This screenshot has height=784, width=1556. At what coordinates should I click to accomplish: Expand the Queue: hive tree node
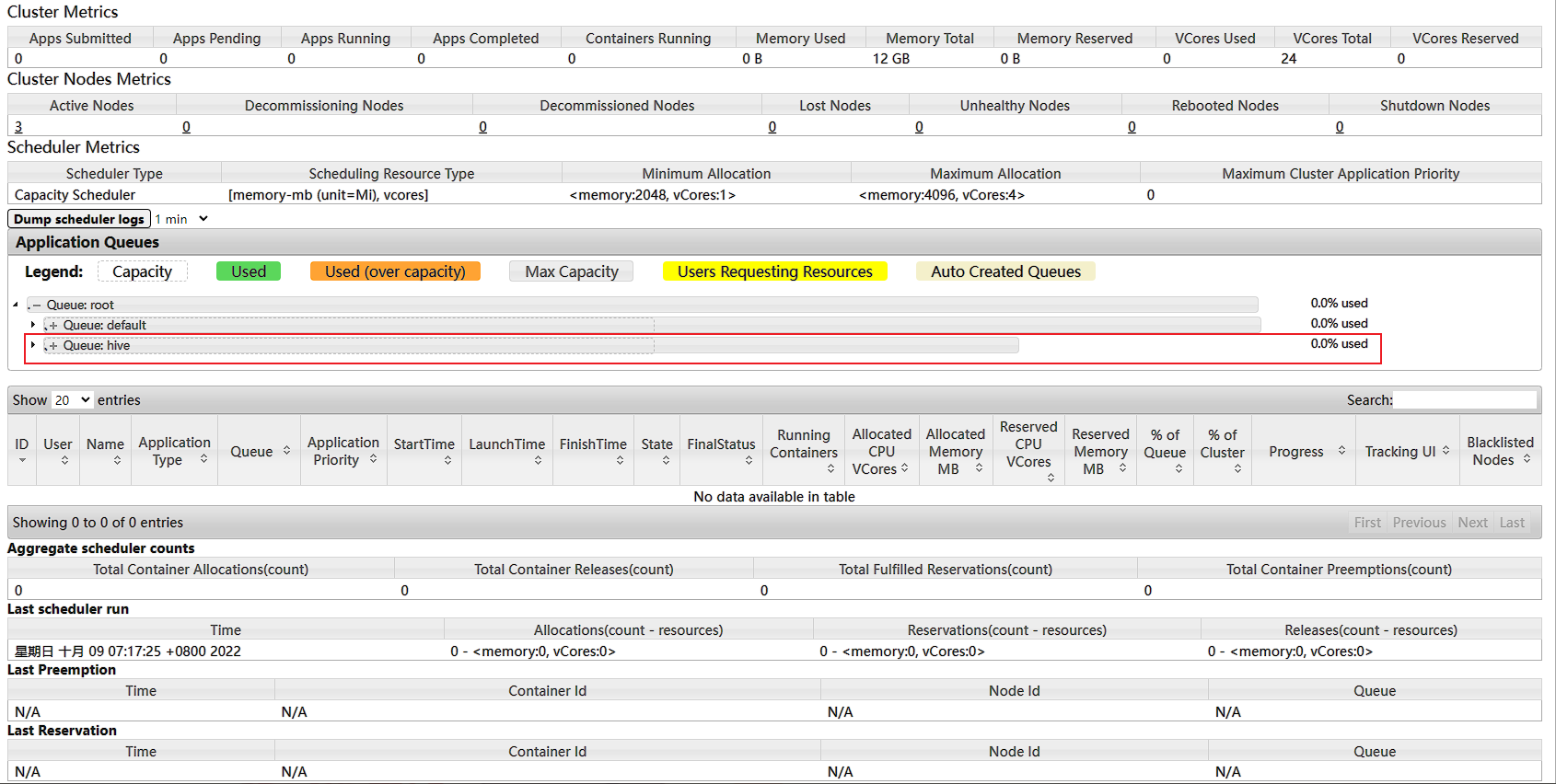click(x=33, y=345)
